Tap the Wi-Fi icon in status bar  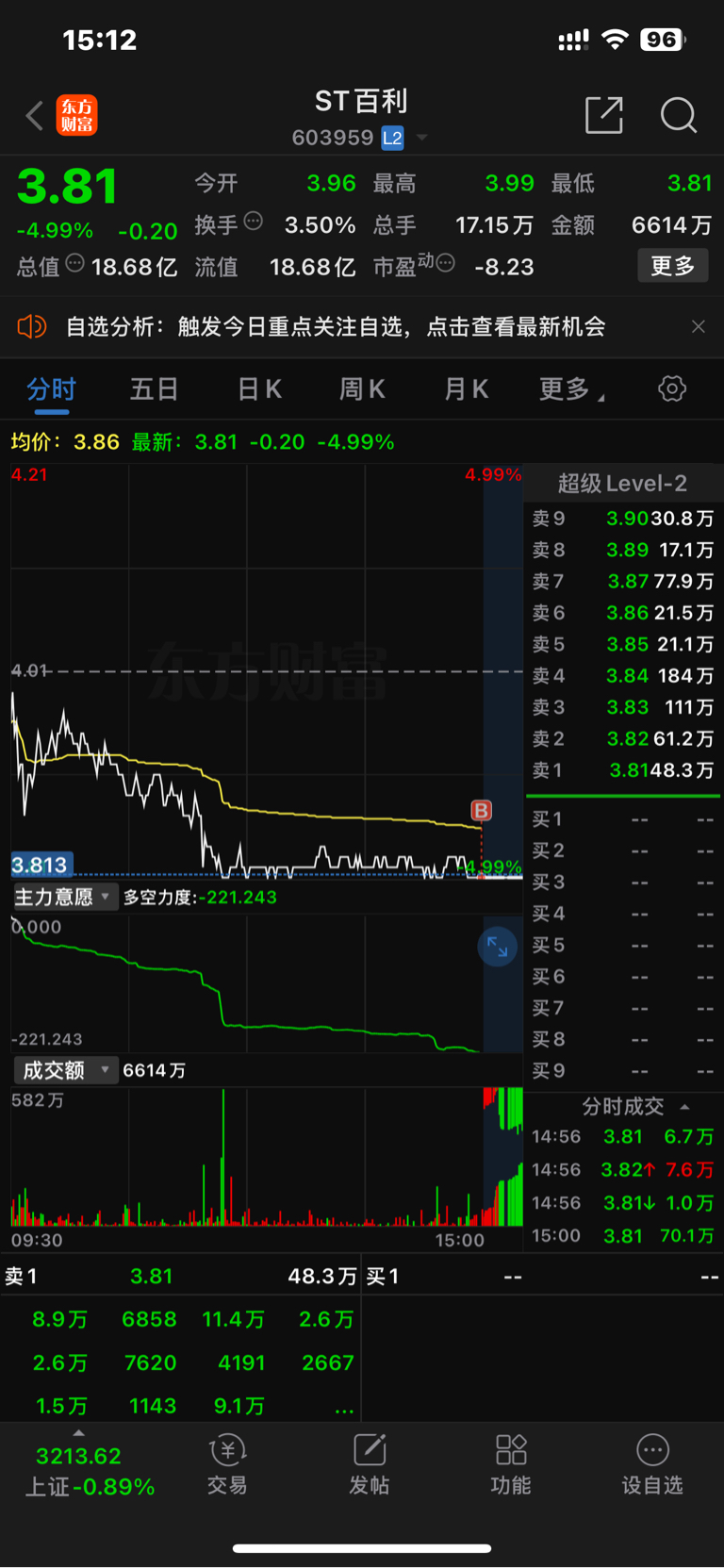coord(615,40)
